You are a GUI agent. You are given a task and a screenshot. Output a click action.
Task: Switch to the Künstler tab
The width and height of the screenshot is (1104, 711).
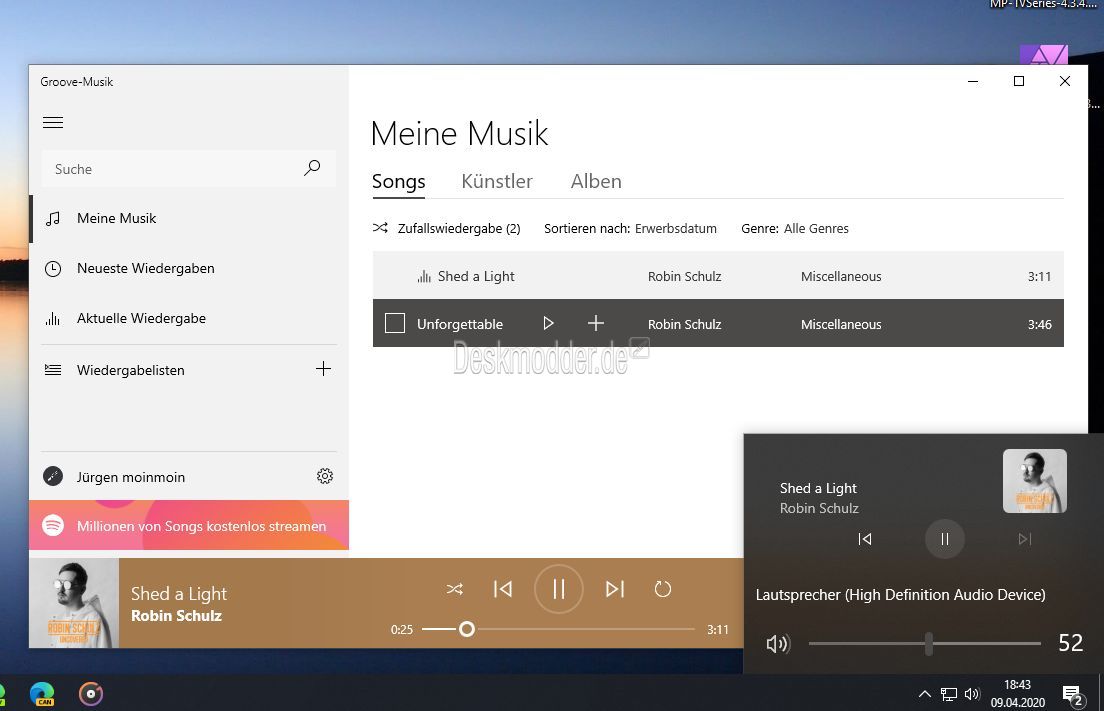[497, 182]
